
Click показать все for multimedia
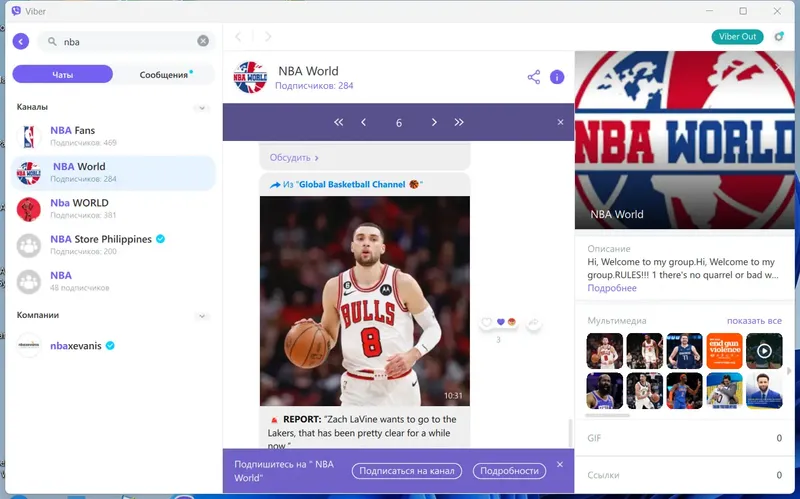pos(754,320)
